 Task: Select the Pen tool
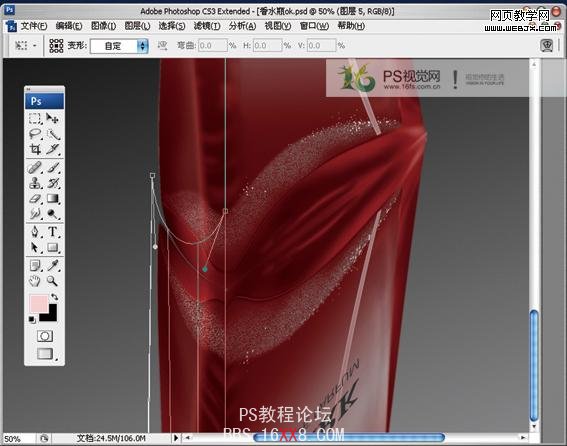click(35, 232)
